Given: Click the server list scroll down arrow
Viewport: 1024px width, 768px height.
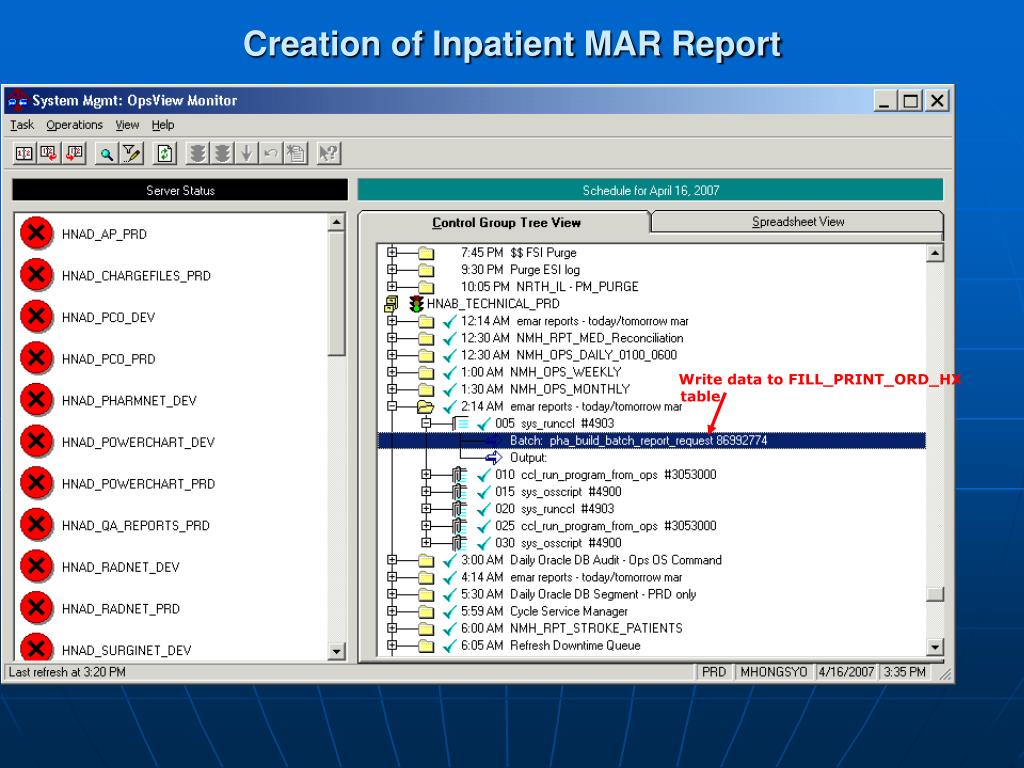Looking at the screenshot, I should [336, 652].
